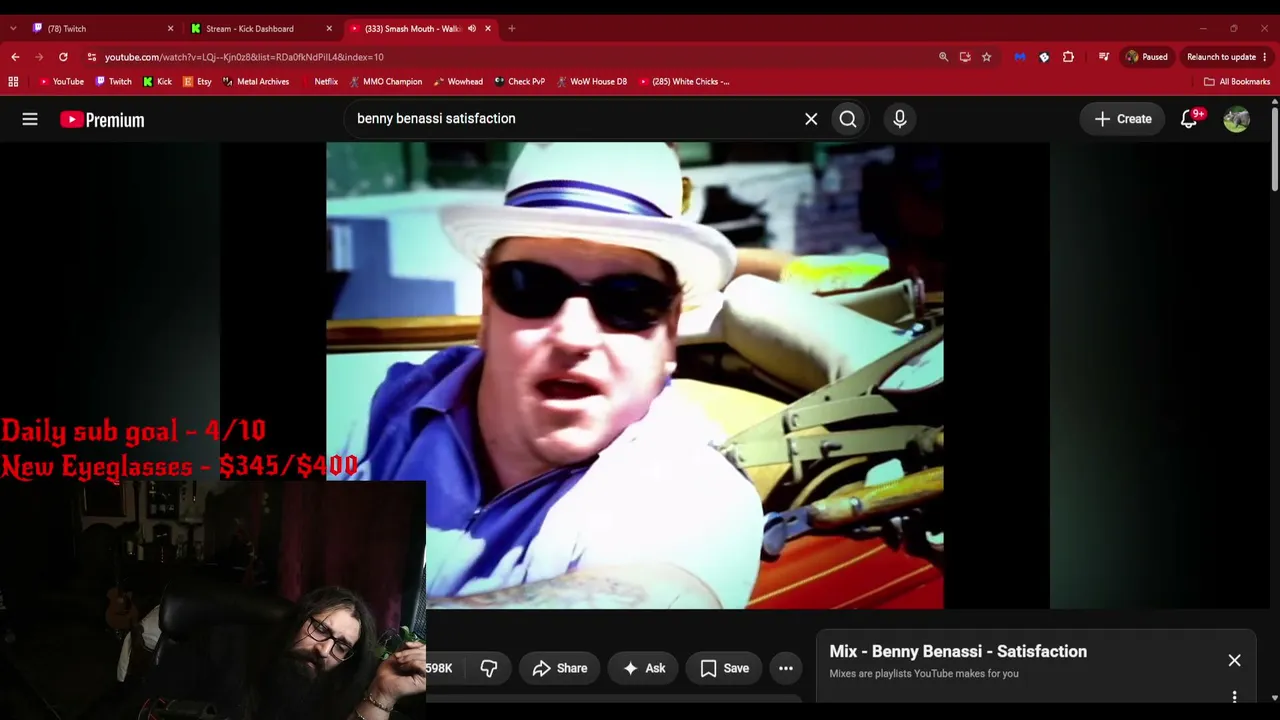1280x720 pixels.
Task: Click the 598K like count
Action: point(439,668)
